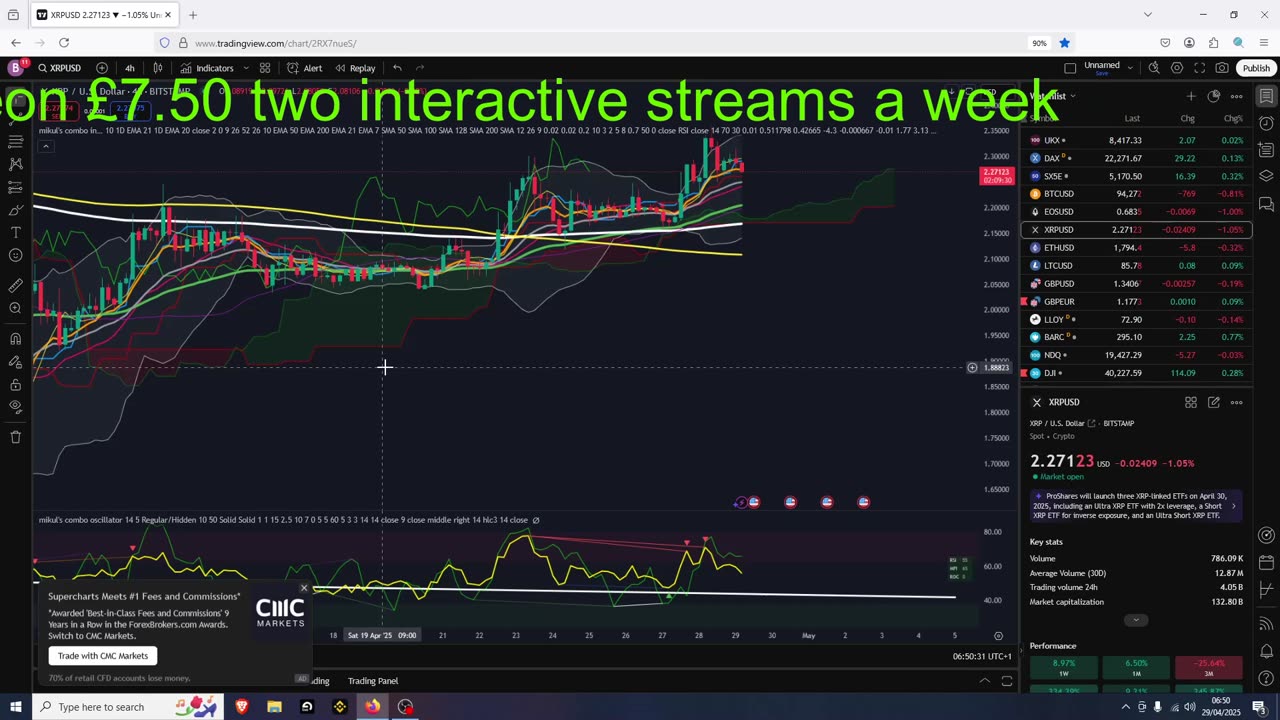Maximize the bottom panel icon
The height and width of the screenshot is (720, 1280).
(1007, 681)
